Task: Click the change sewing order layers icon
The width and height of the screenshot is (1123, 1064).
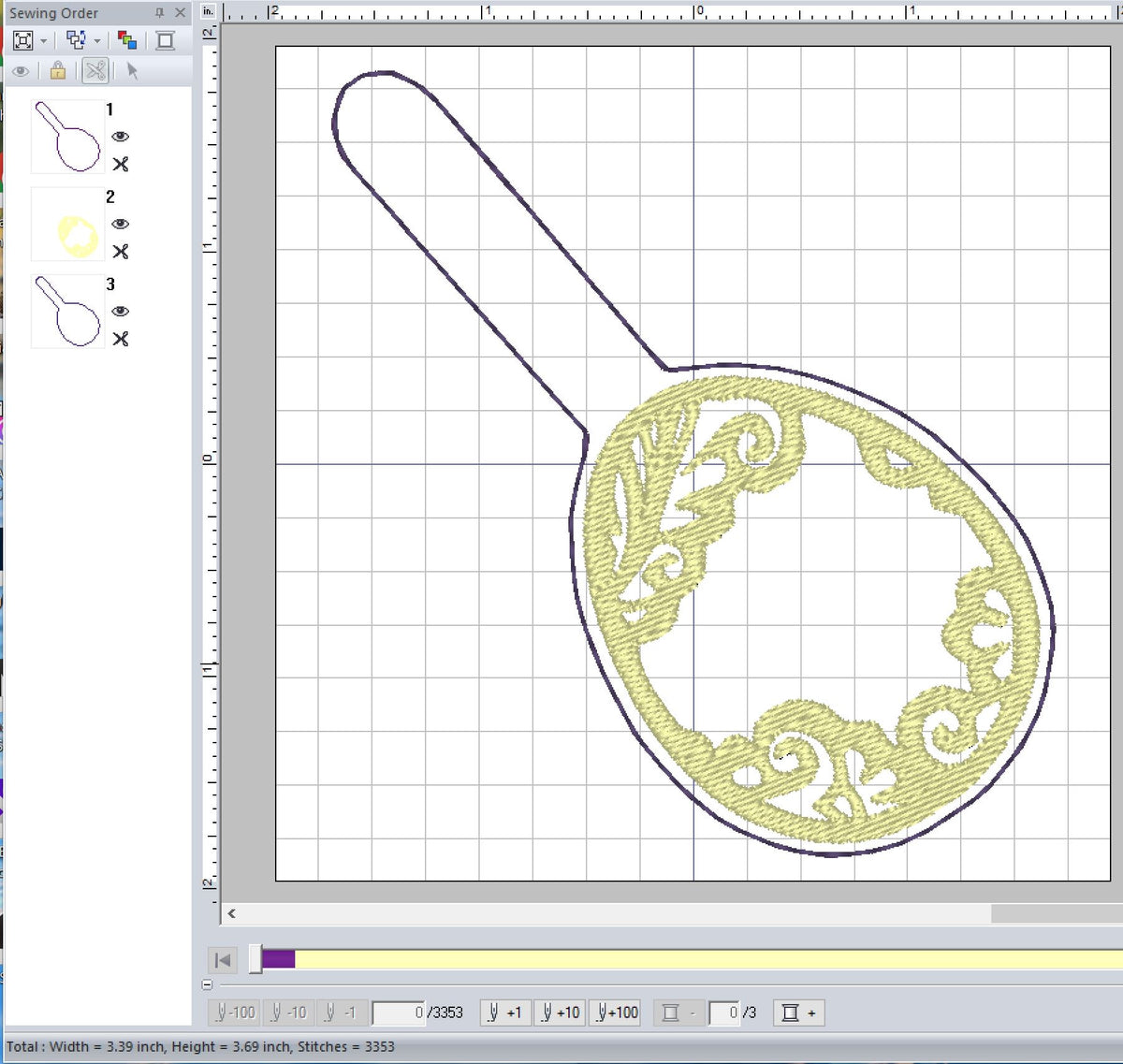Action: (76, 40)
